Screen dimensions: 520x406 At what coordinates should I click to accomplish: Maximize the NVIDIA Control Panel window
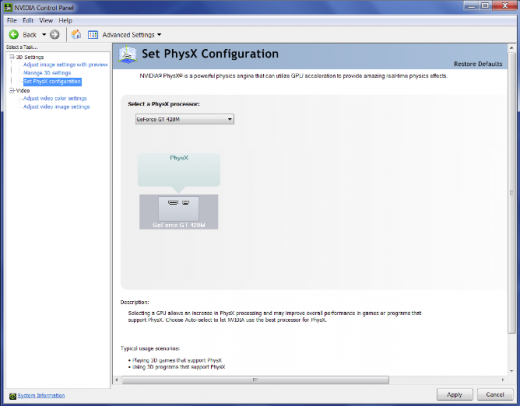coord(485,6)
